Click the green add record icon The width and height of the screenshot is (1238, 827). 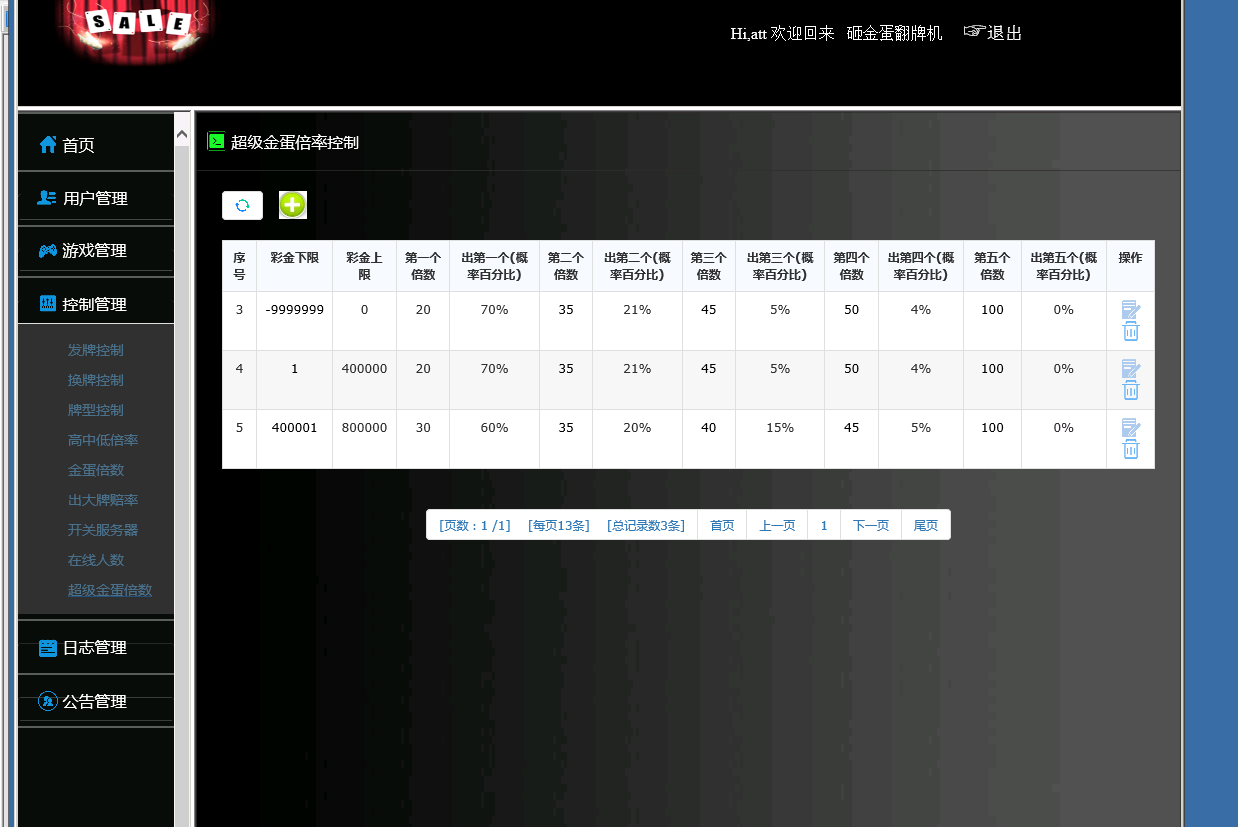292,205
